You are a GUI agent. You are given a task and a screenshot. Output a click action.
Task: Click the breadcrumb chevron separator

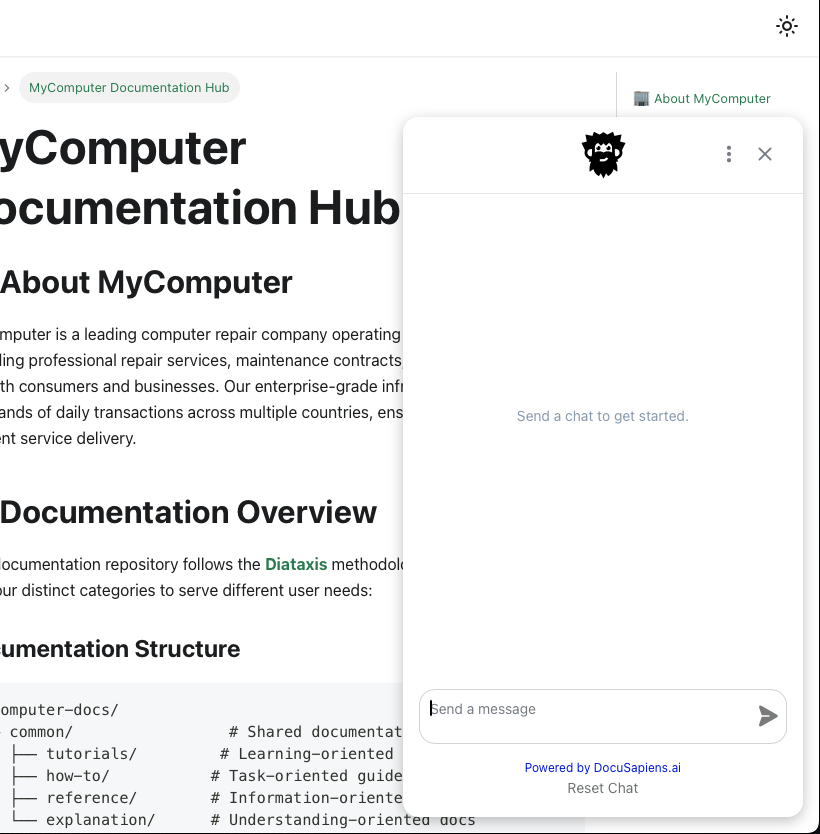(7, 88)
